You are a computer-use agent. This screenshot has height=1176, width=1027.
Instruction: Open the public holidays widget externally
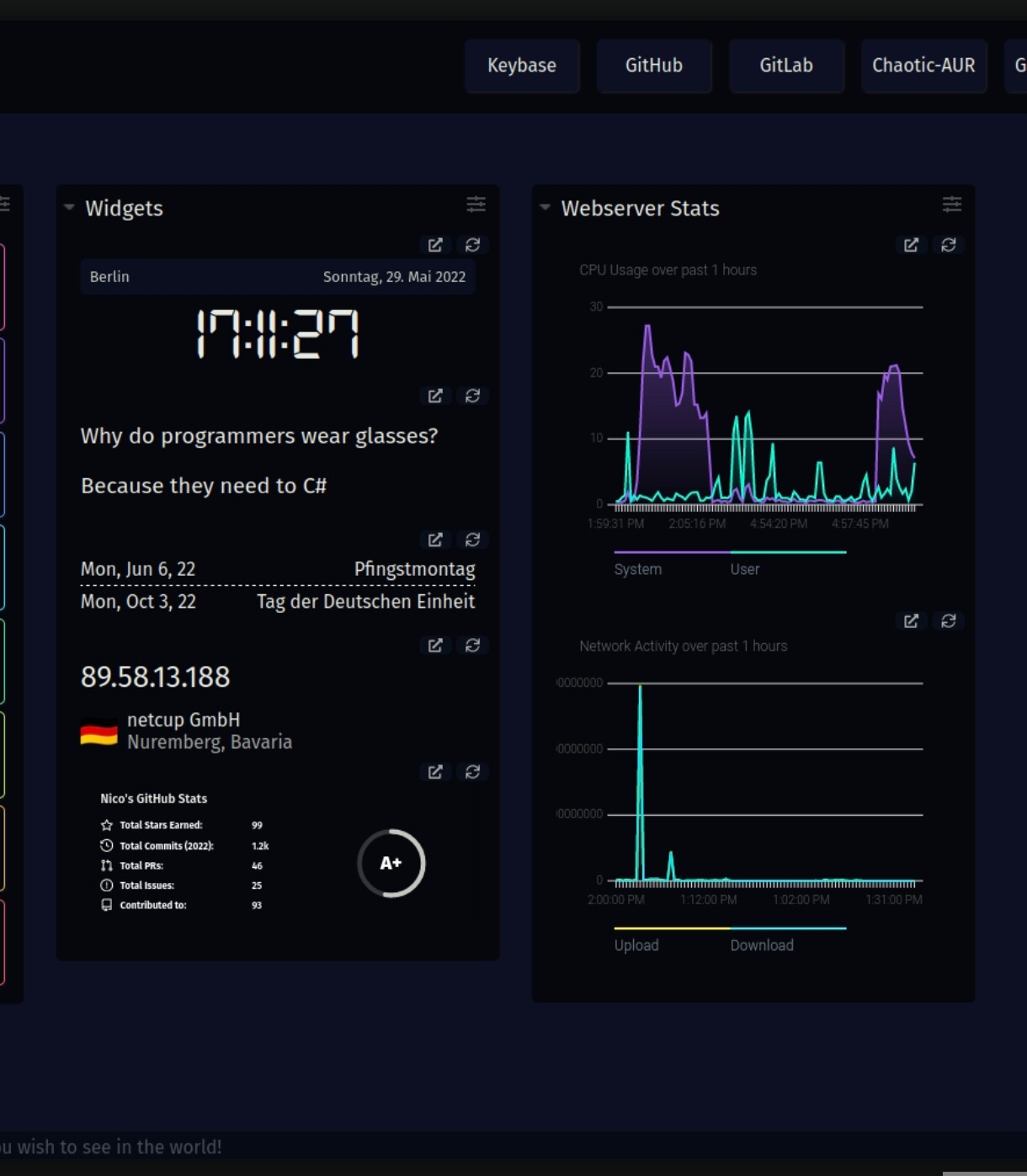point(435,540)
